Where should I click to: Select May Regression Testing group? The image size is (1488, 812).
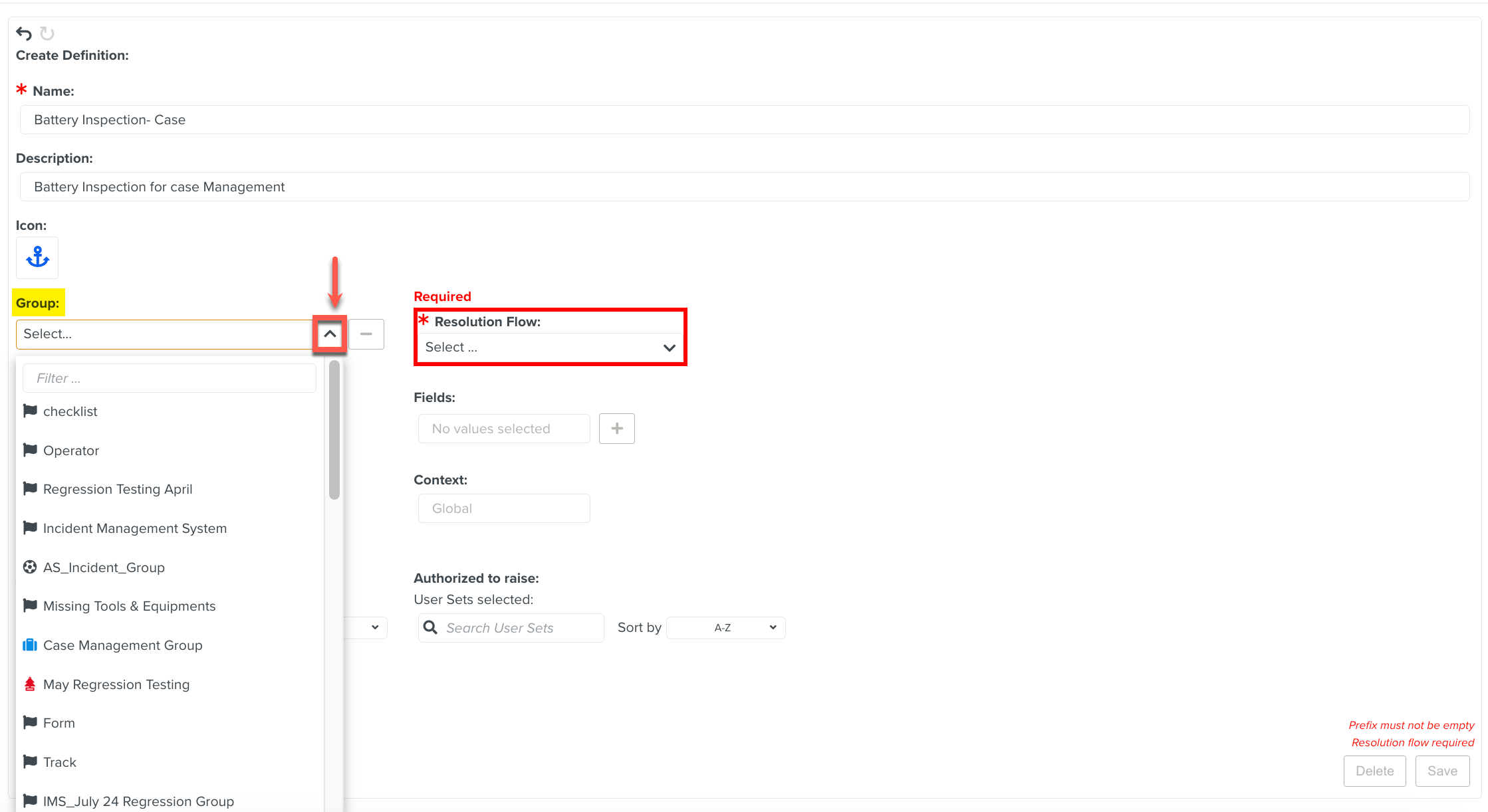[x=116, y=684]
